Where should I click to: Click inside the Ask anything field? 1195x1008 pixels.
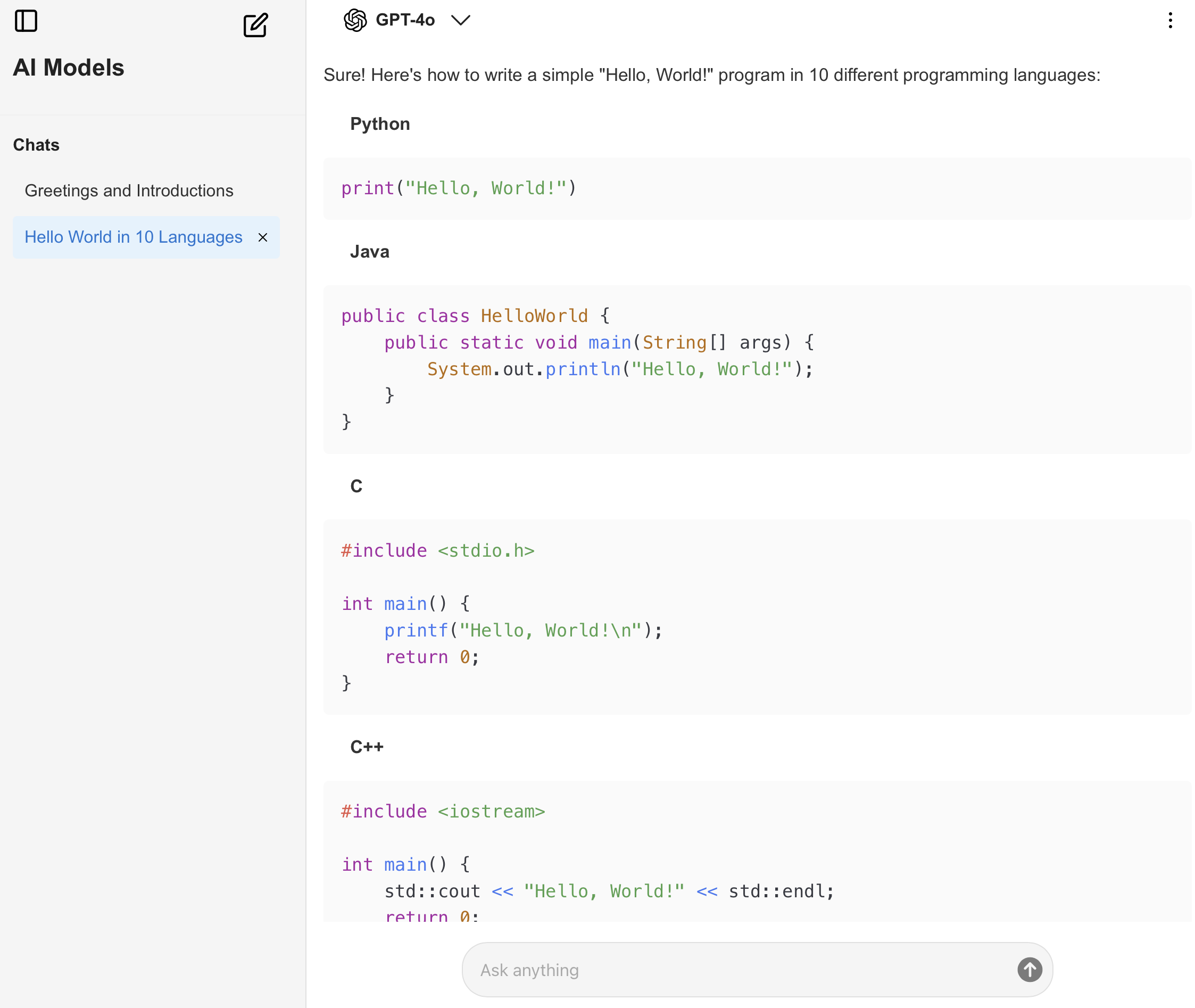pos(685,969)
